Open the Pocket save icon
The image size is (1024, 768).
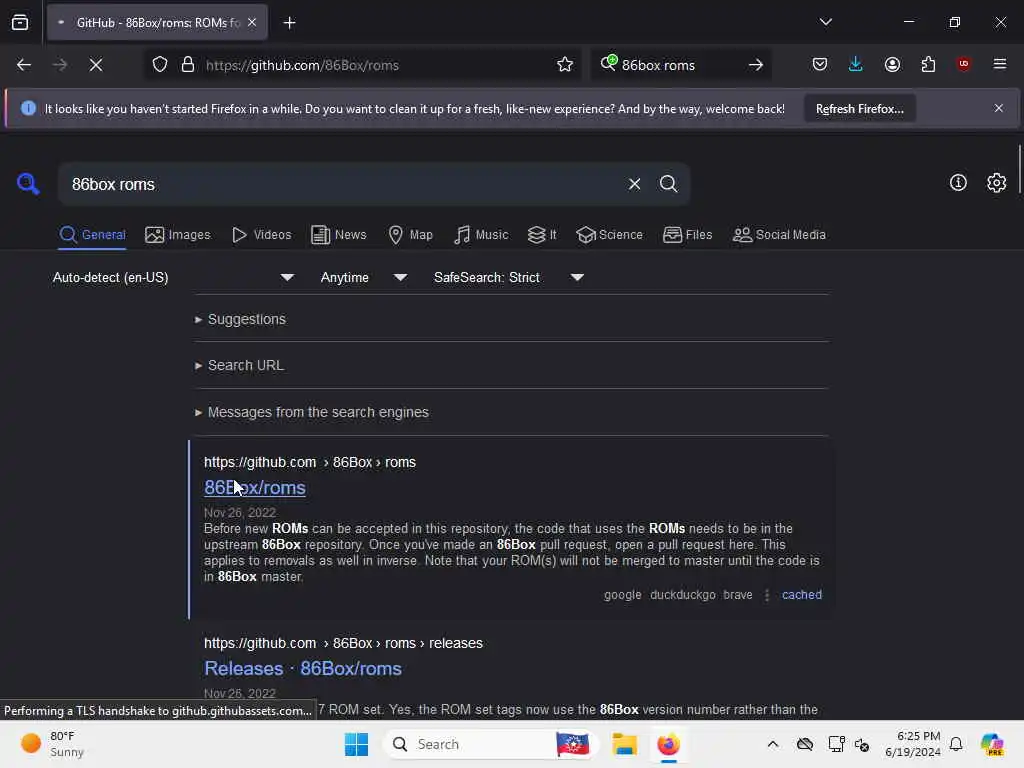point(820,64)
